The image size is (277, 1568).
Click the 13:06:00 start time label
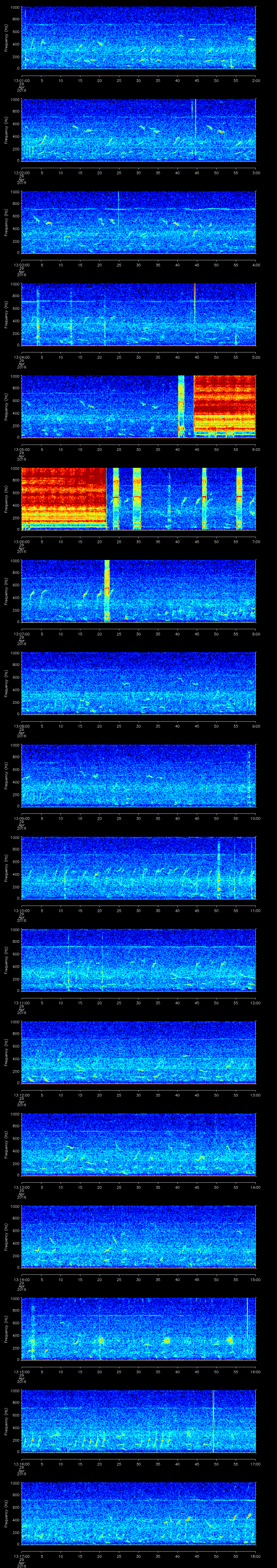(x=21, y=542)
